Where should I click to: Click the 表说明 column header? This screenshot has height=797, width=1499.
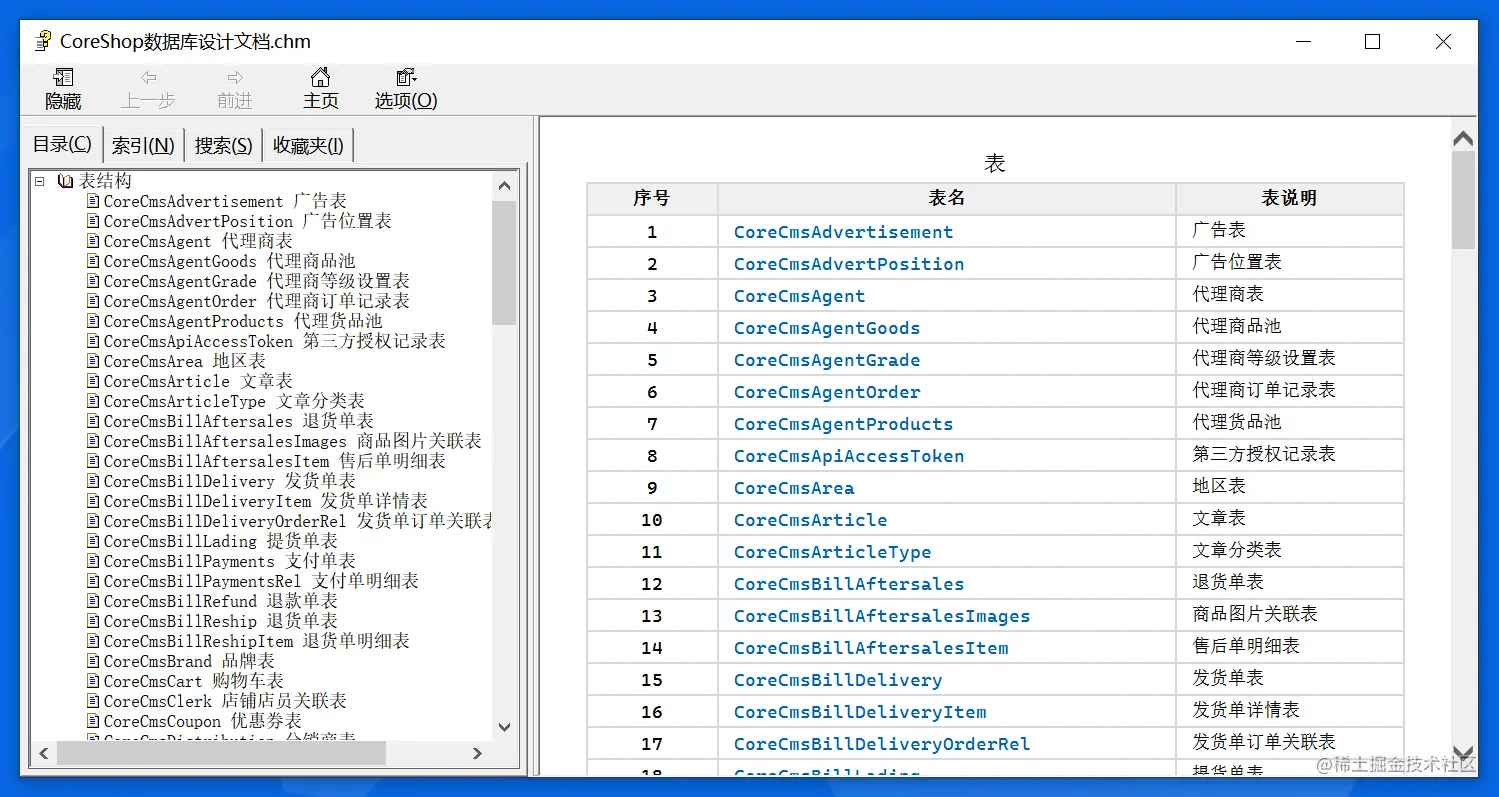(x=1290, y=198)
